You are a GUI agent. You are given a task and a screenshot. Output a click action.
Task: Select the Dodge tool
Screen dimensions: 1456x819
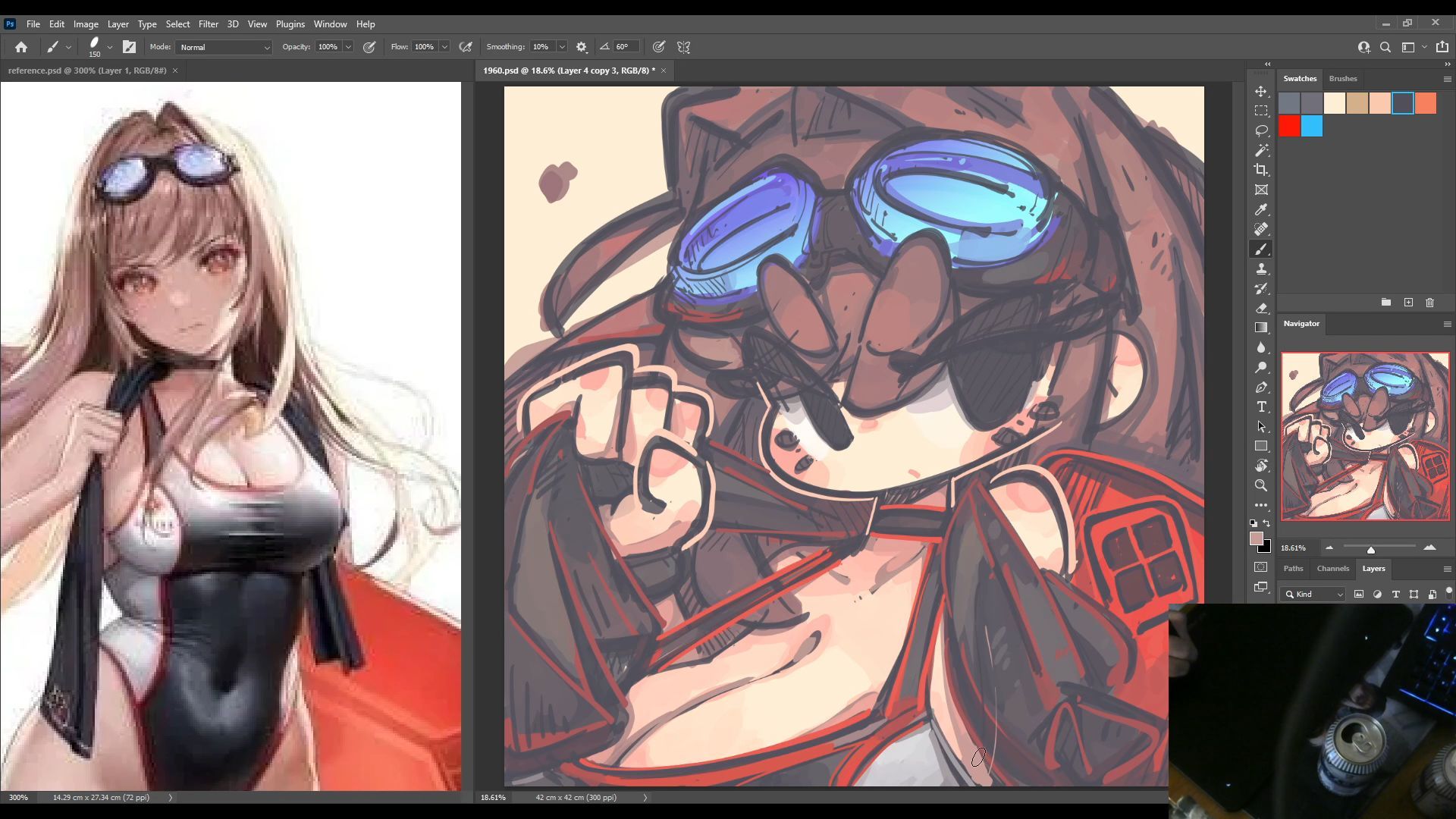click(x=1261, y=367)
